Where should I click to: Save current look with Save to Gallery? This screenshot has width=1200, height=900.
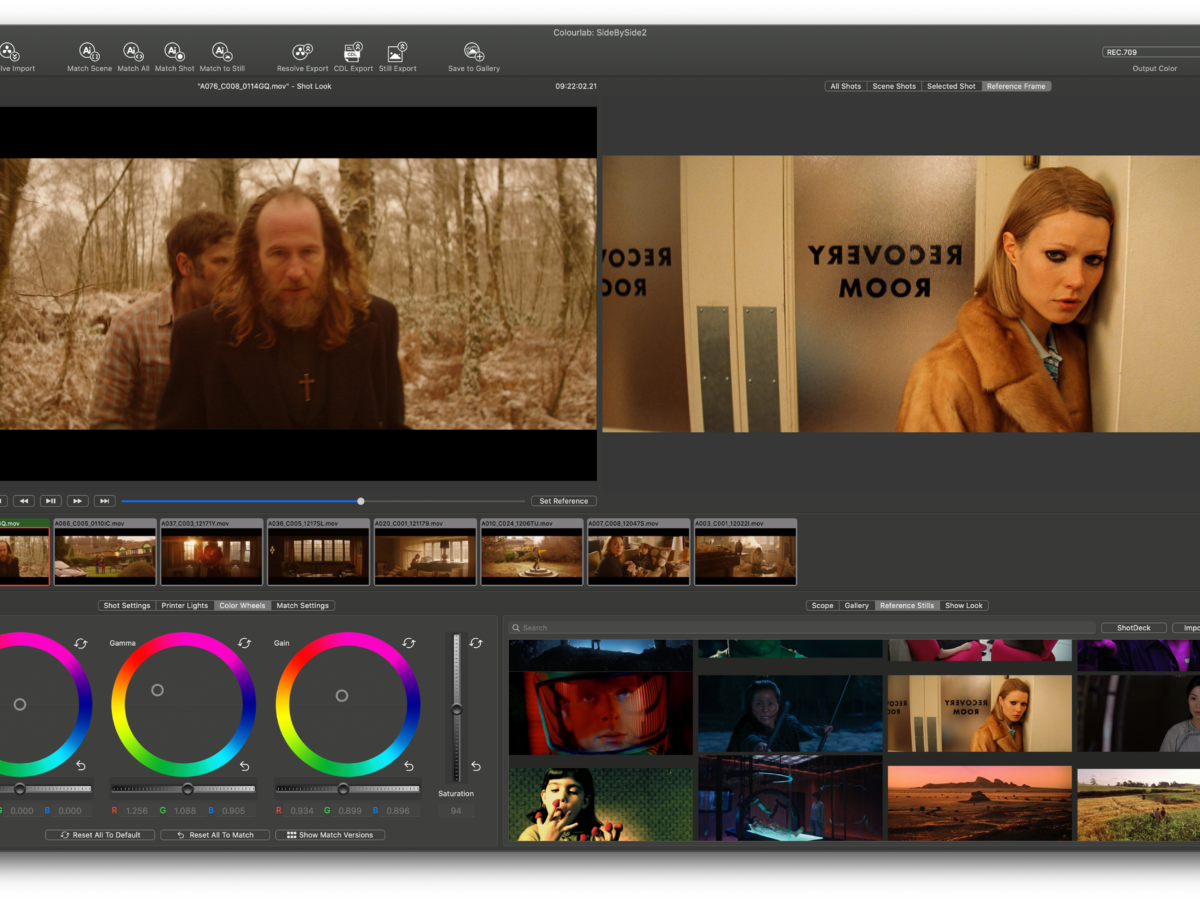coord(473,52)
